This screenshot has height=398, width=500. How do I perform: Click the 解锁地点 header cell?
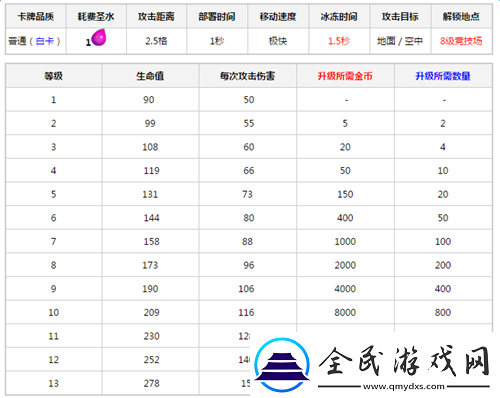point(461,16)
